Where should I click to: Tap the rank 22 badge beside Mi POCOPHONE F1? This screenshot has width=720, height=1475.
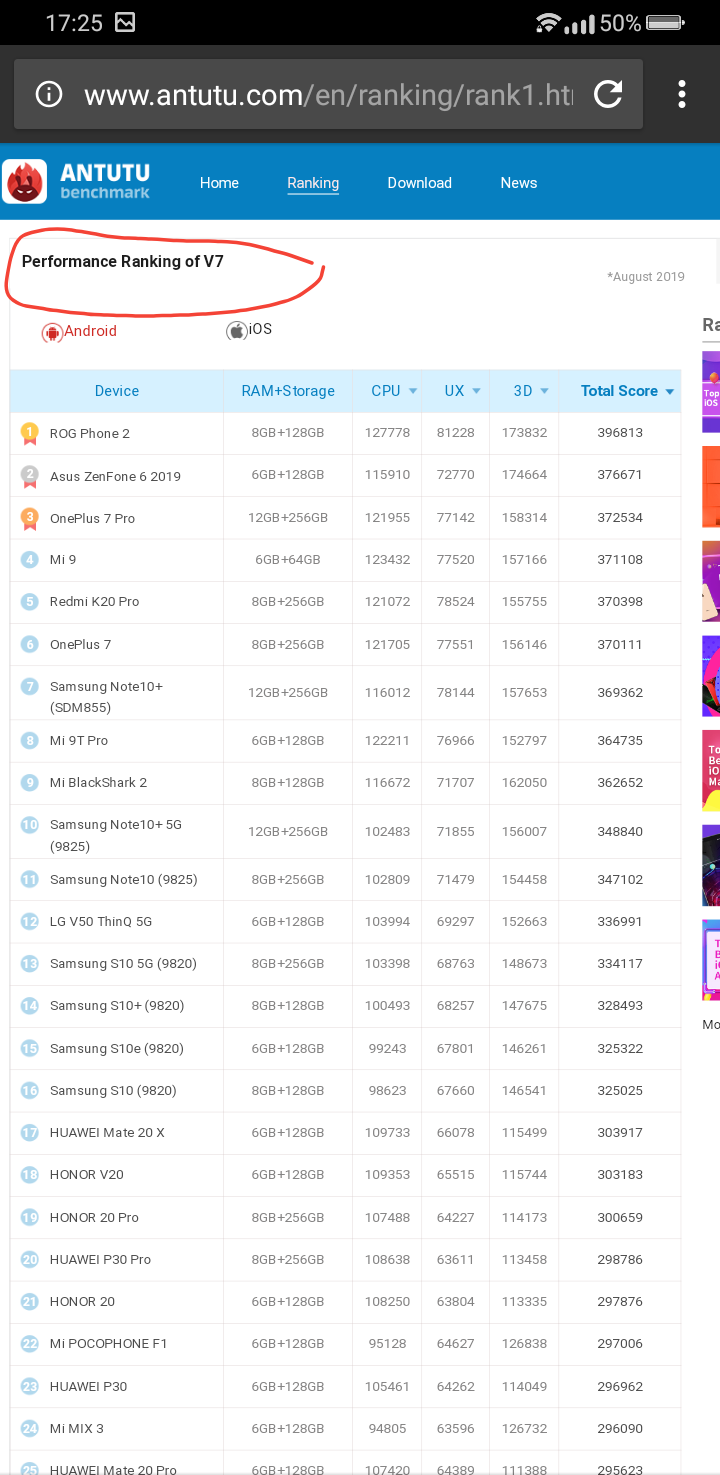pos(30,1343)
